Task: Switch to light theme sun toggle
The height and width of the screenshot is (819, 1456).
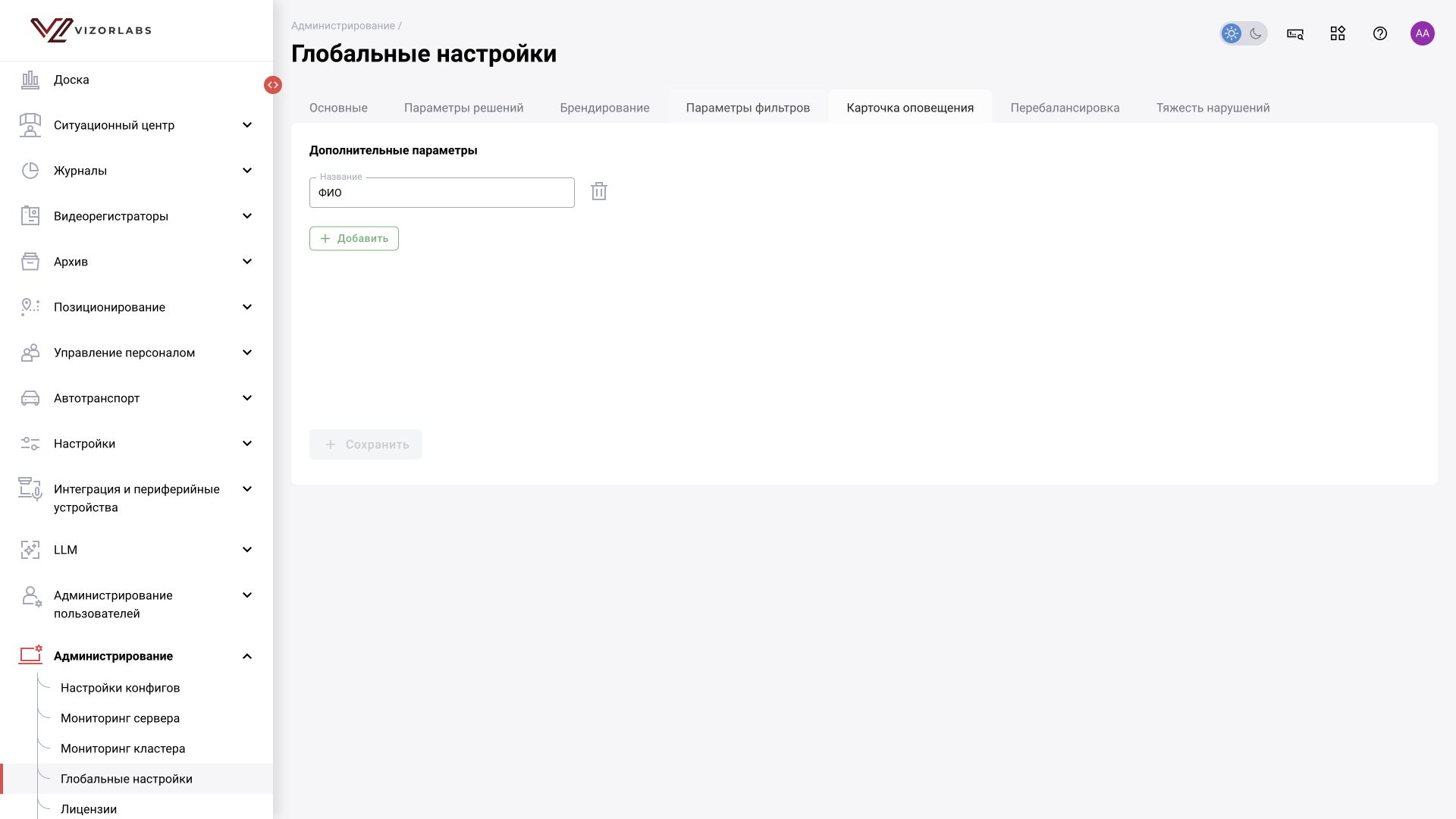Action: (x=1232, y=33)
